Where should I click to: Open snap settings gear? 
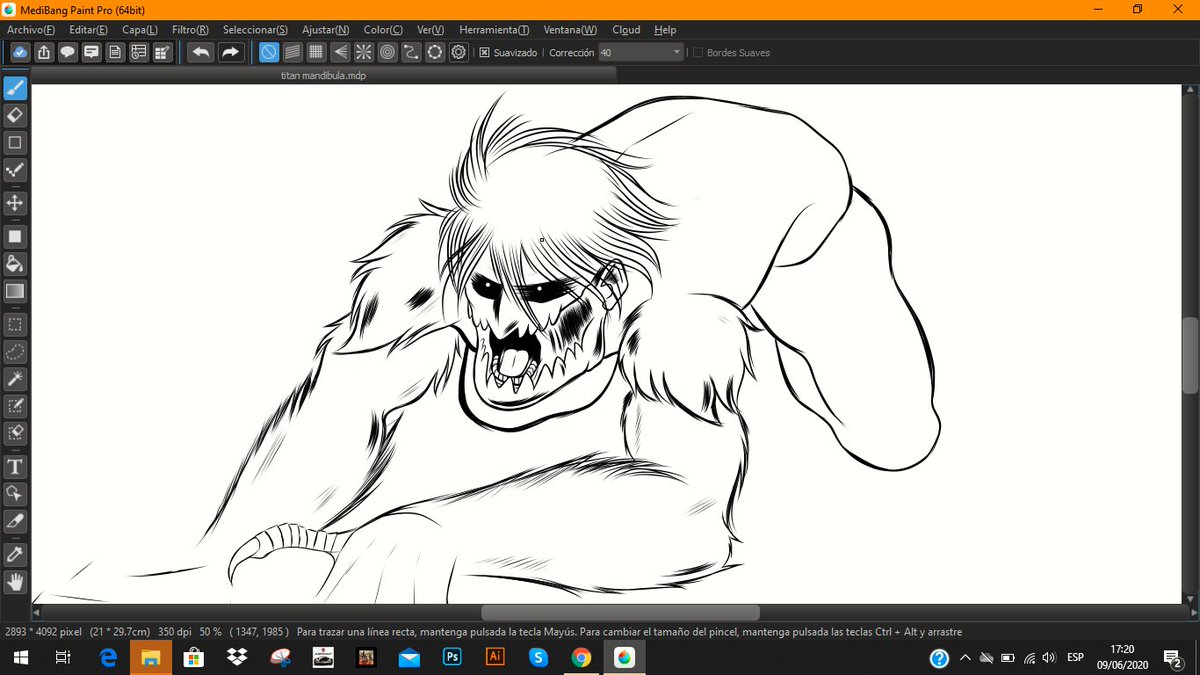[459, 52]
